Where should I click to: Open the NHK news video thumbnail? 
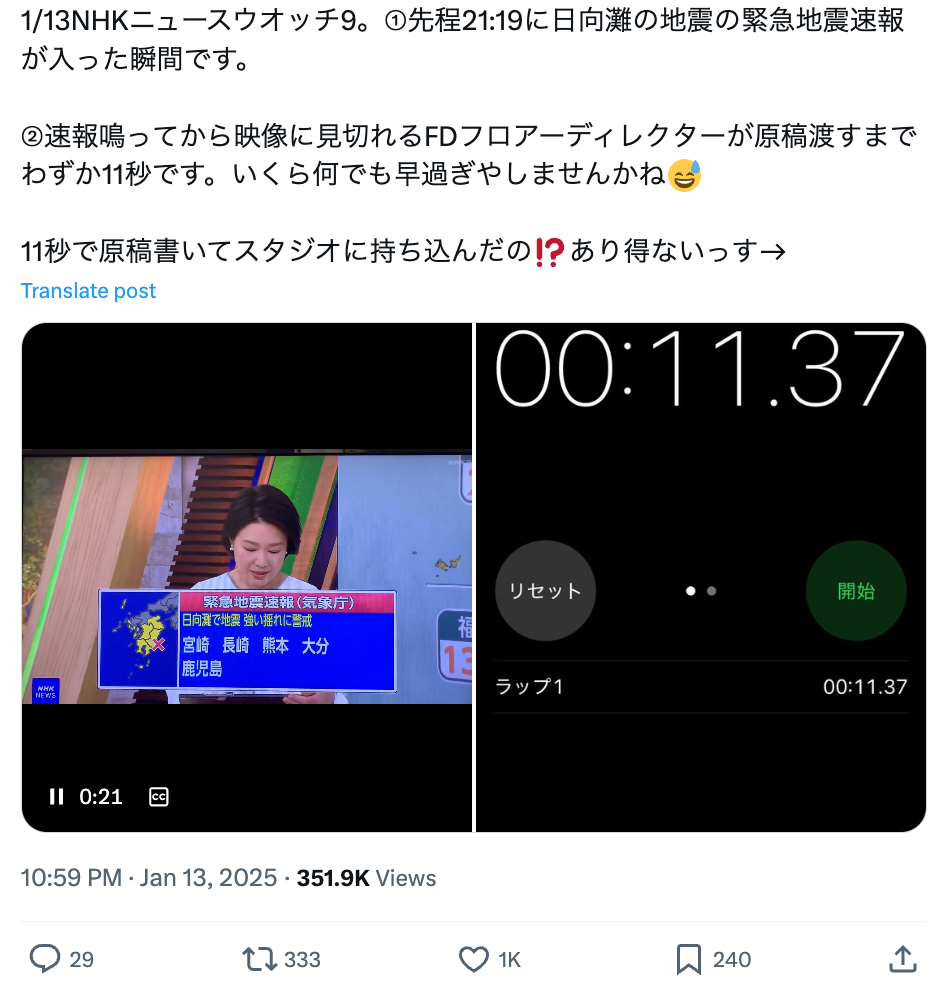(x=247, y=577)
